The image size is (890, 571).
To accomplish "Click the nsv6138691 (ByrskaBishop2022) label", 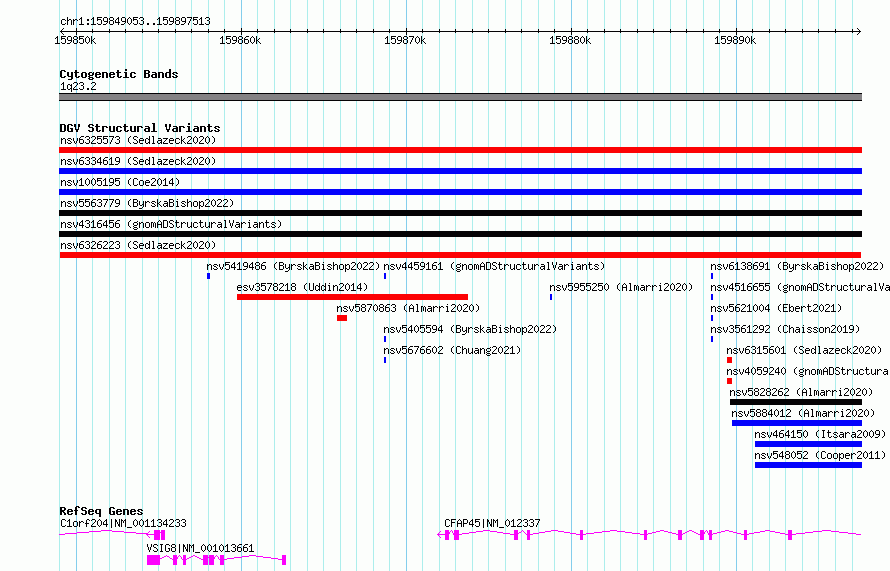I will (x=797, y=266).
